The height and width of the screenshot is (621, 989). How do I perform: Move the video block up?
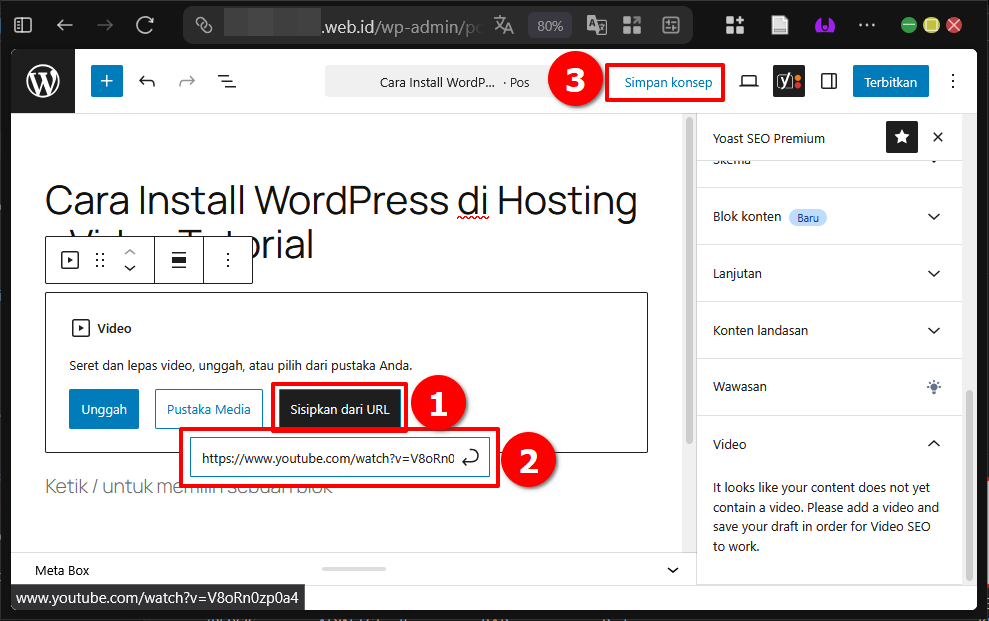[129, 253]
